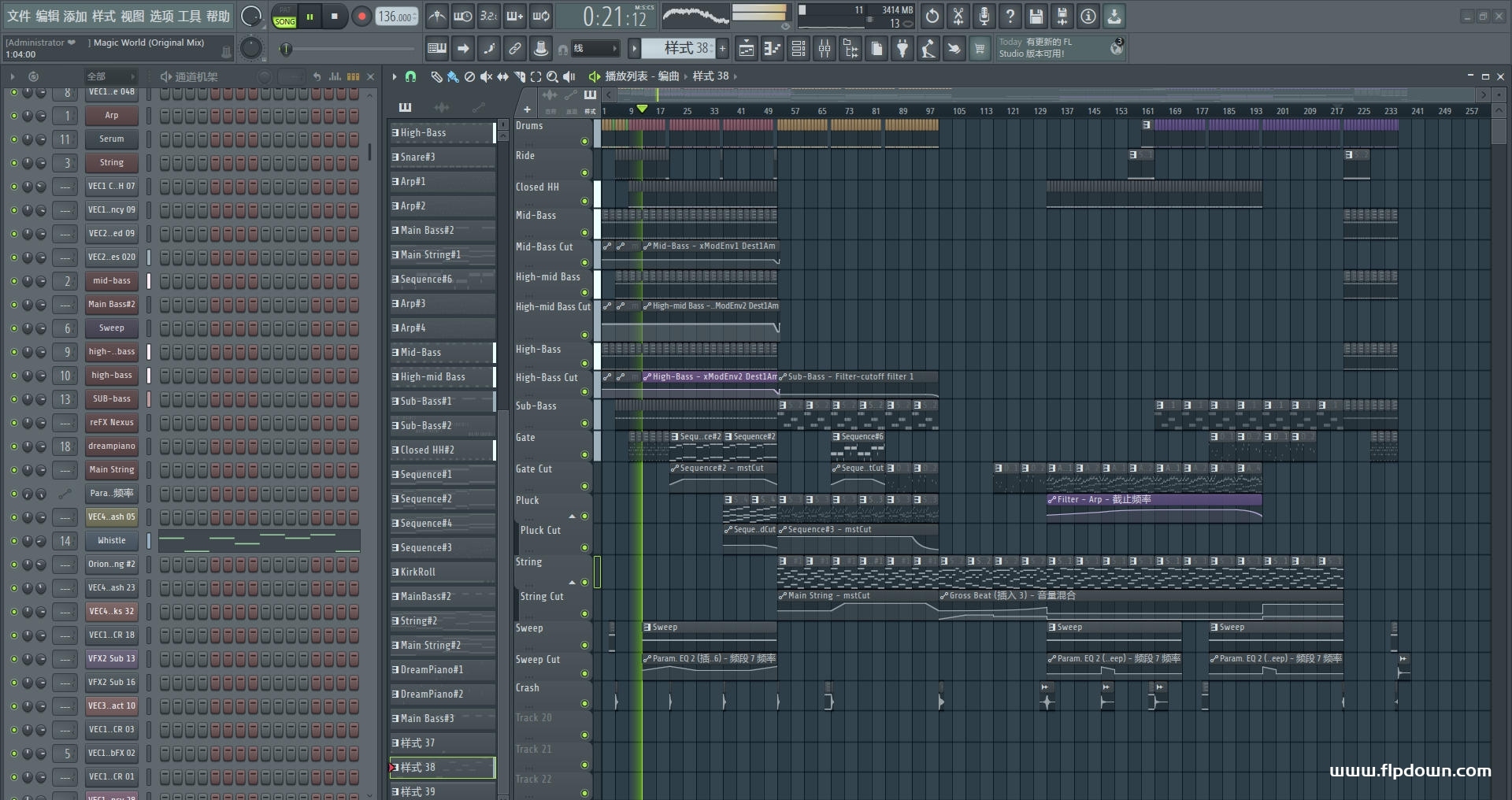
Task: Select the paint brush tool in playlist
Action: pyautogui.click(x=453, y=76)
